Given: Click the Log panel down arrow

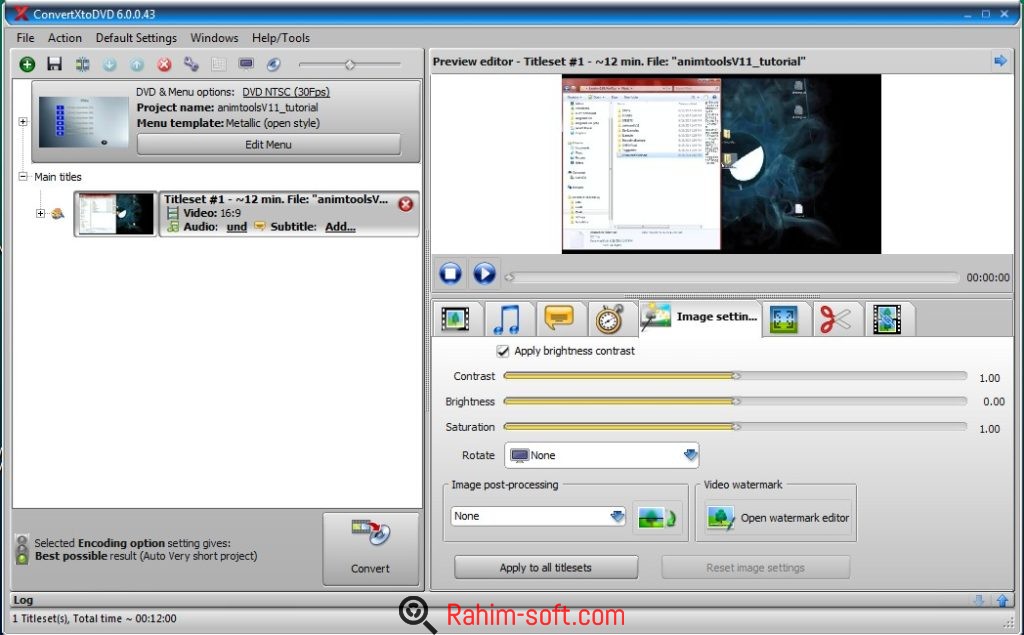Looking at the screenshot, I should click(978, 600).
